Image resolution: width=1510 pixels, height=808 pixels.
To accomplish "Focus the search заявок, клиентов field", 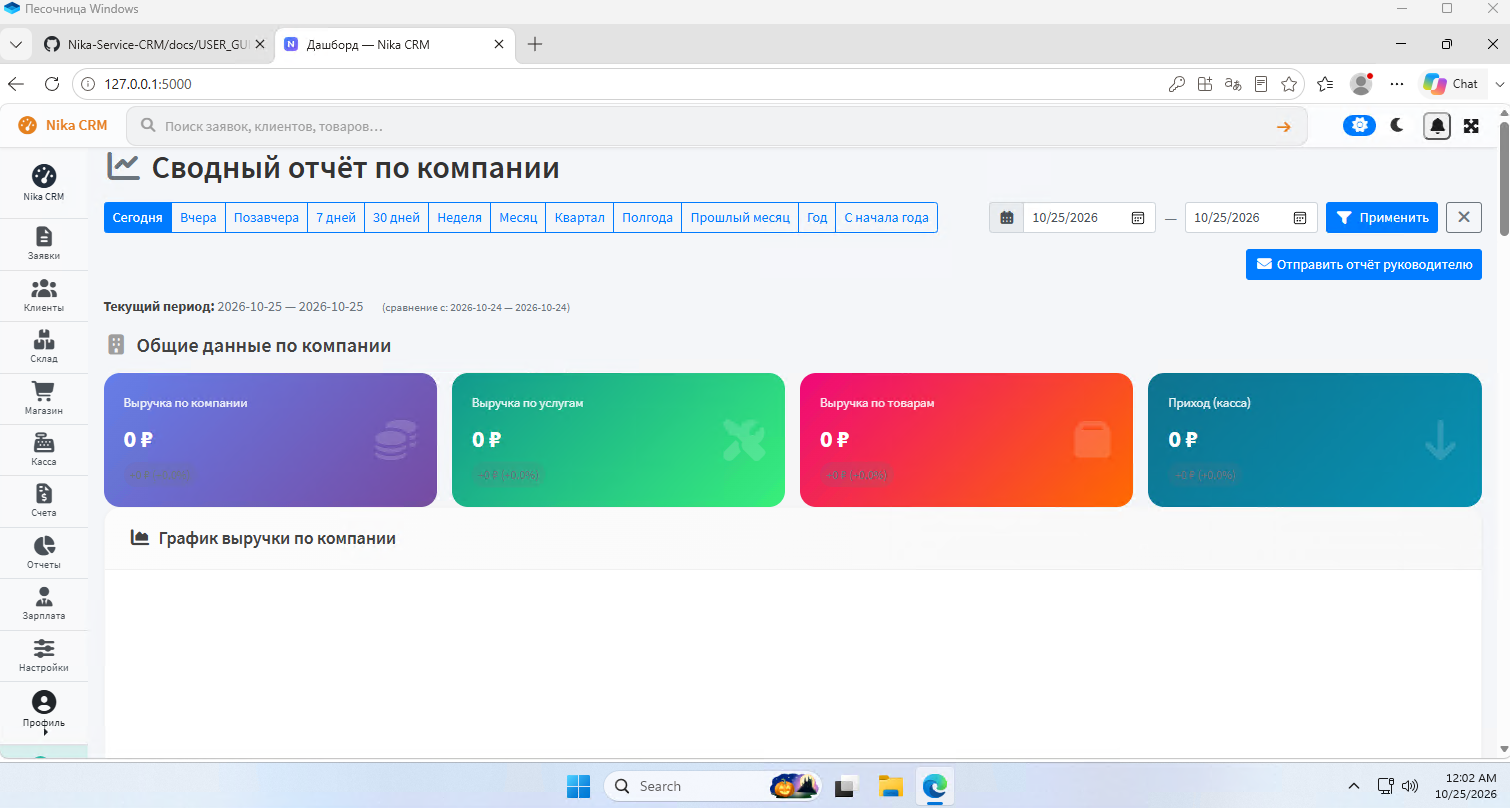I will [x=716, y=127].
